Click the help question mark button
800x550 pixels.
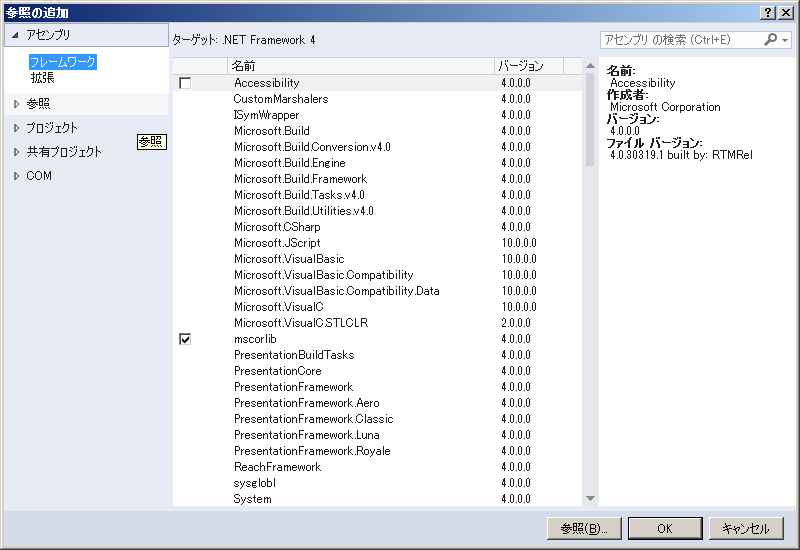[x=768, y=12]
